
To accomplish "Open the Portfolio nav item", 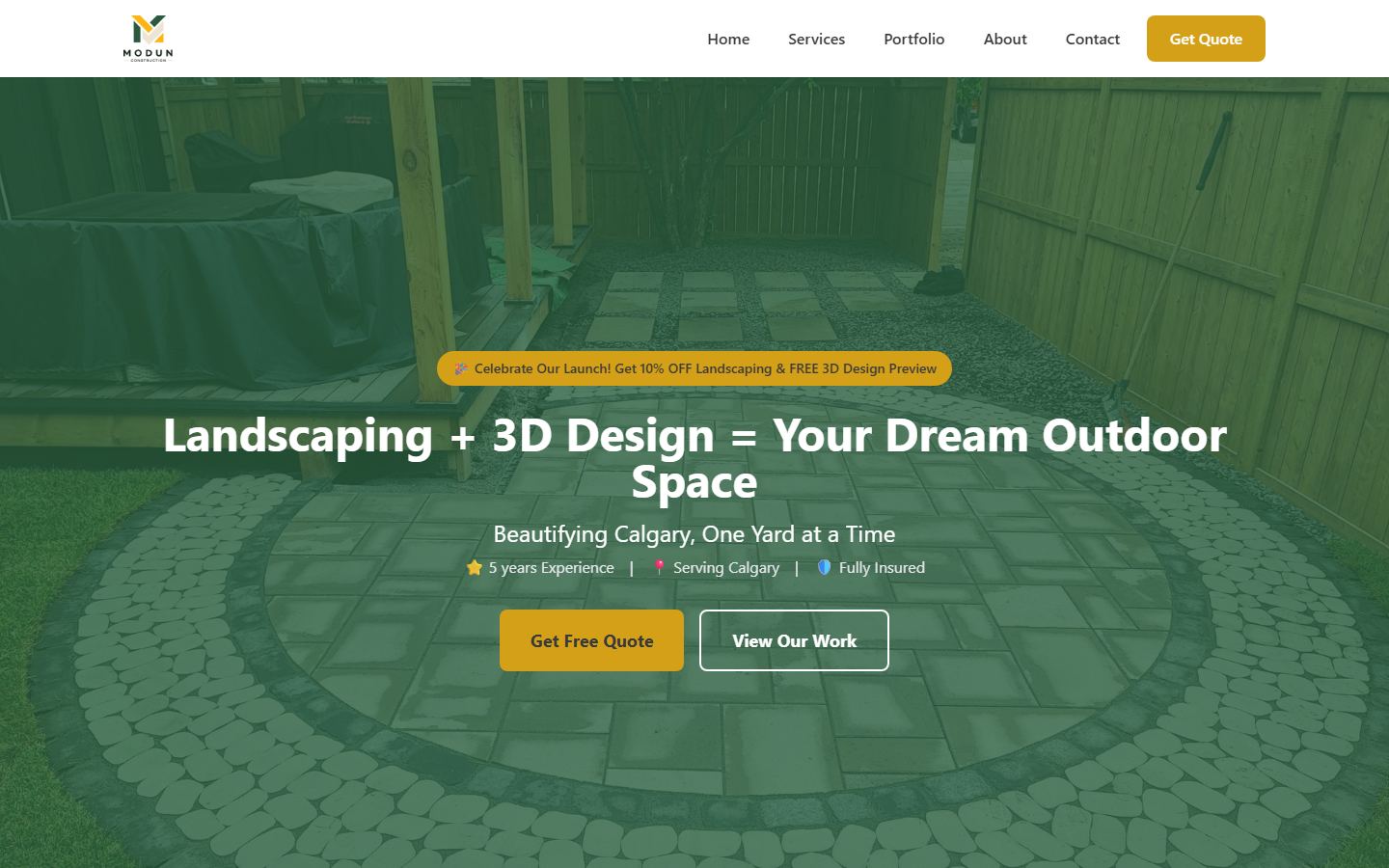I will pos(914,39).
